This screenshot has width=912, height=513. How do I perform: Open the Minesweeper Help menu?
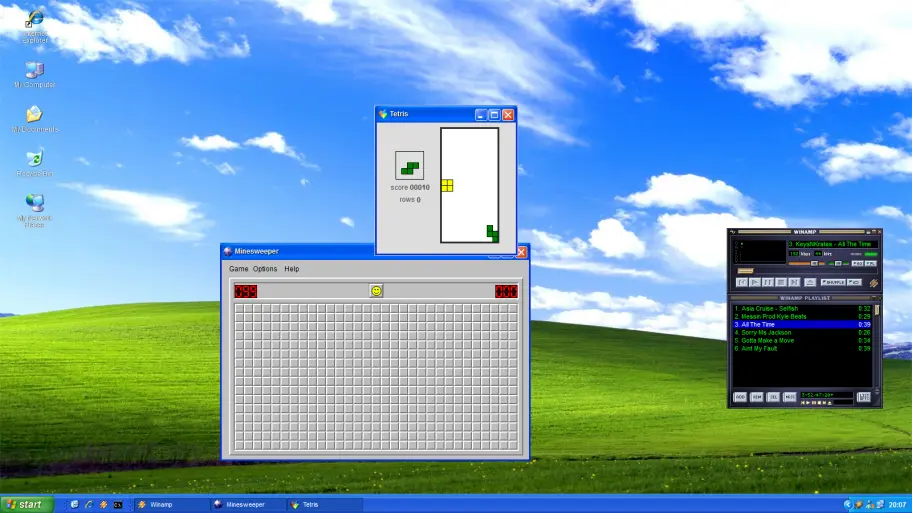[x=291, y=269]
